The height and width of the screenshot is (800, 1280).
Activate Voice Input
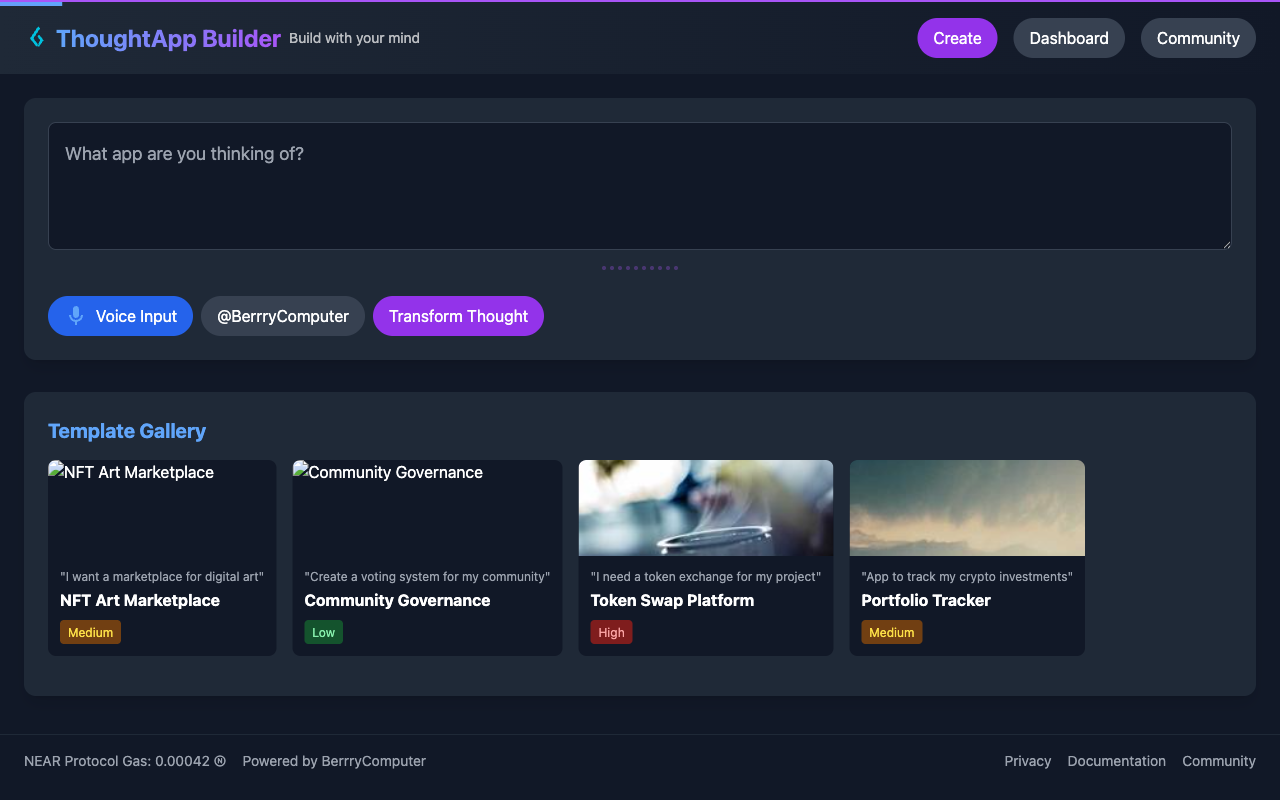pyautogui.click(x=120, y=315)
